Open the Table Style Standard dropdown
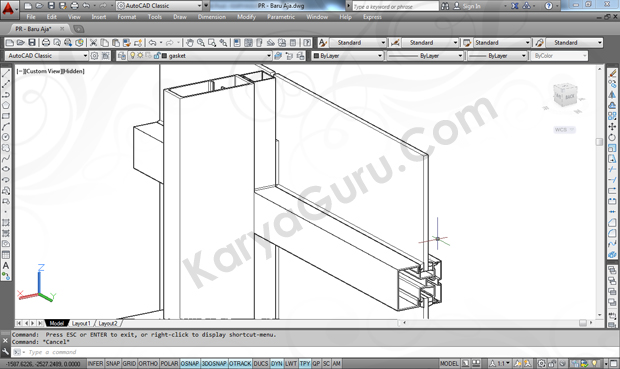This screenshot has width=620, height=369. [x=502, y=43]
